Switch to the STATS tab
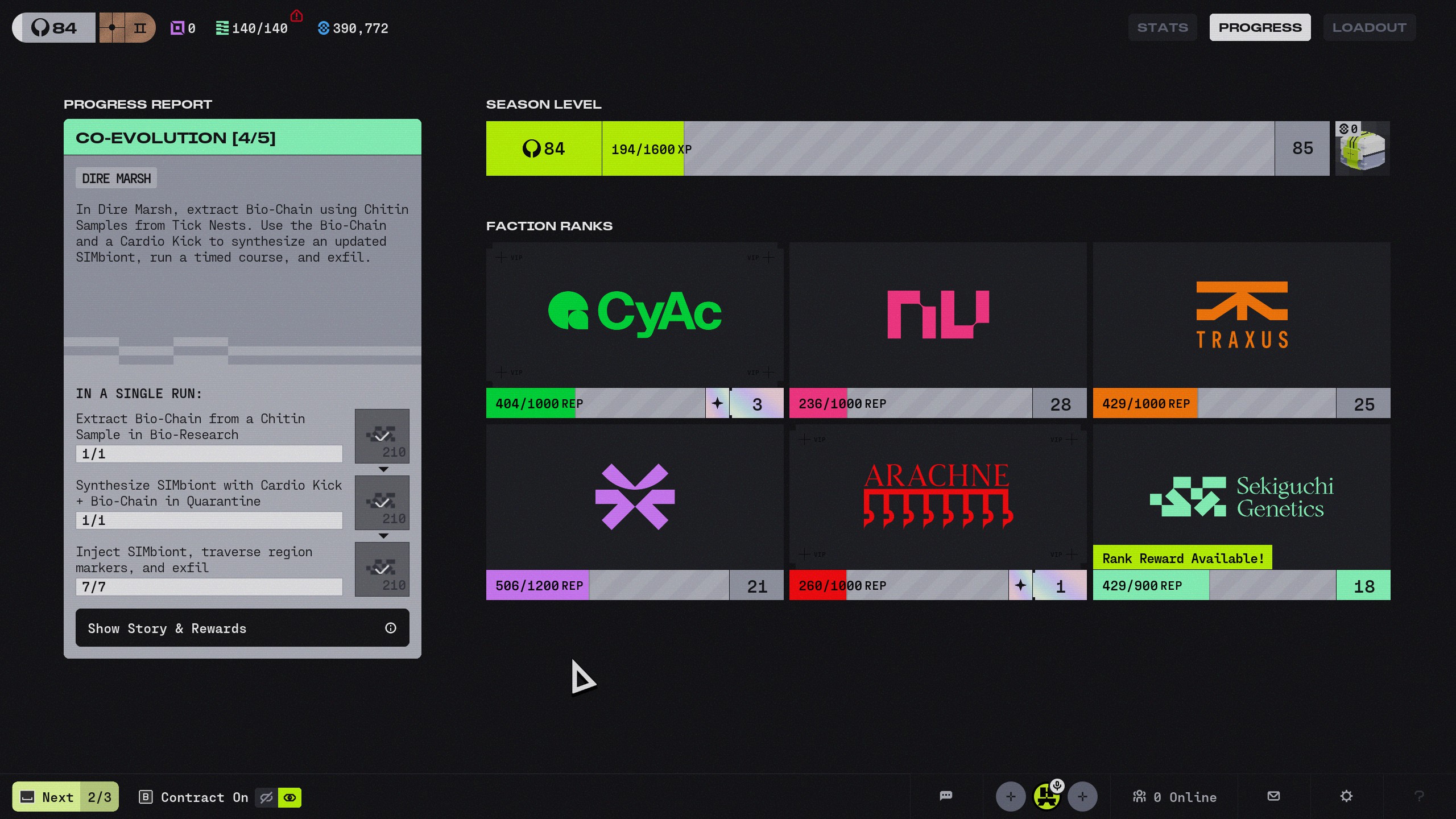This screenshot has width=1456, height=819. click(x=1163, y=27)
